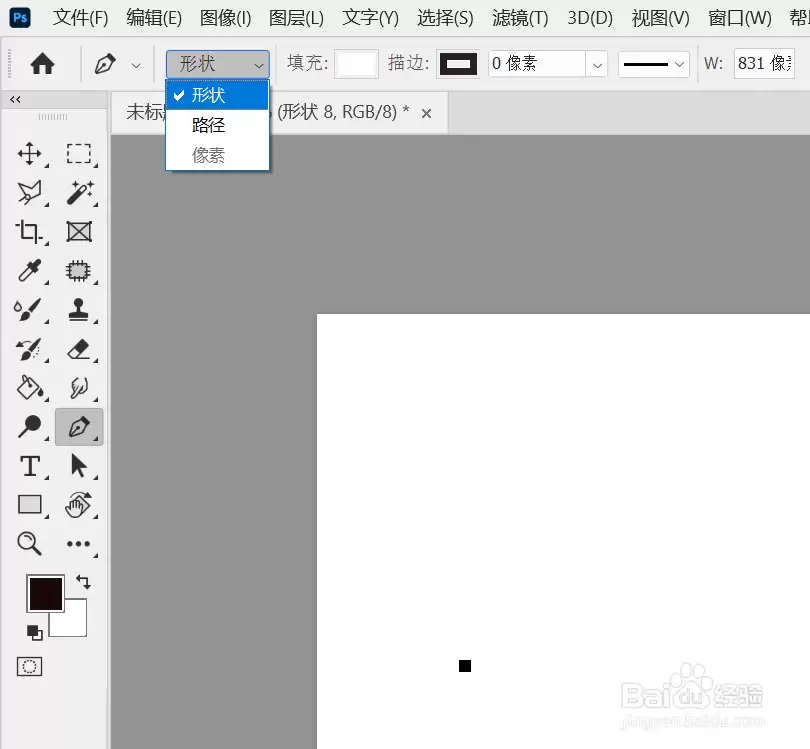Select the Frame tool

click(79, 231)
